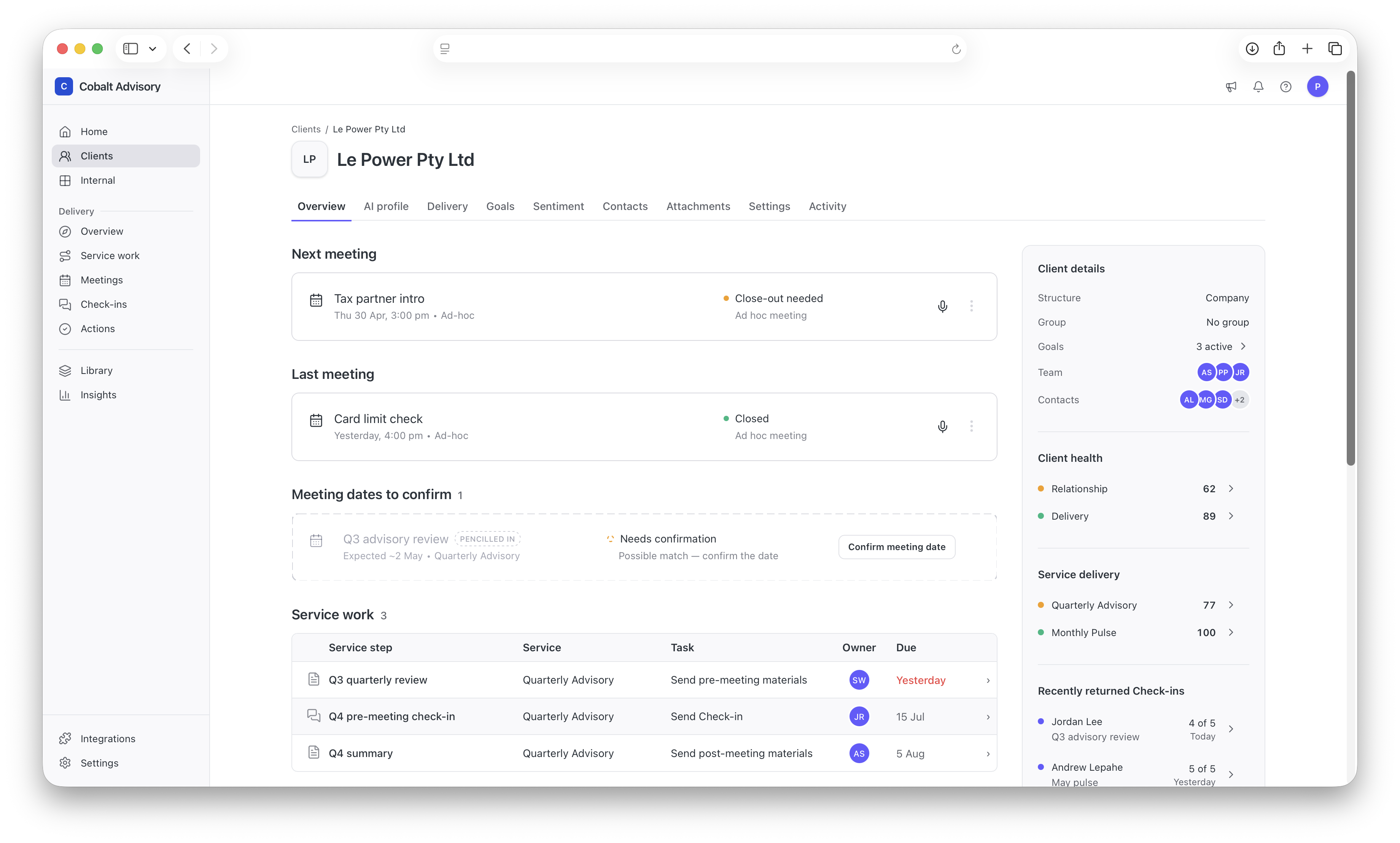The height and width of the screenshot is (843, 1400).
Task: Click the +2 more contacts badge
Action: tap(1239, 400)
